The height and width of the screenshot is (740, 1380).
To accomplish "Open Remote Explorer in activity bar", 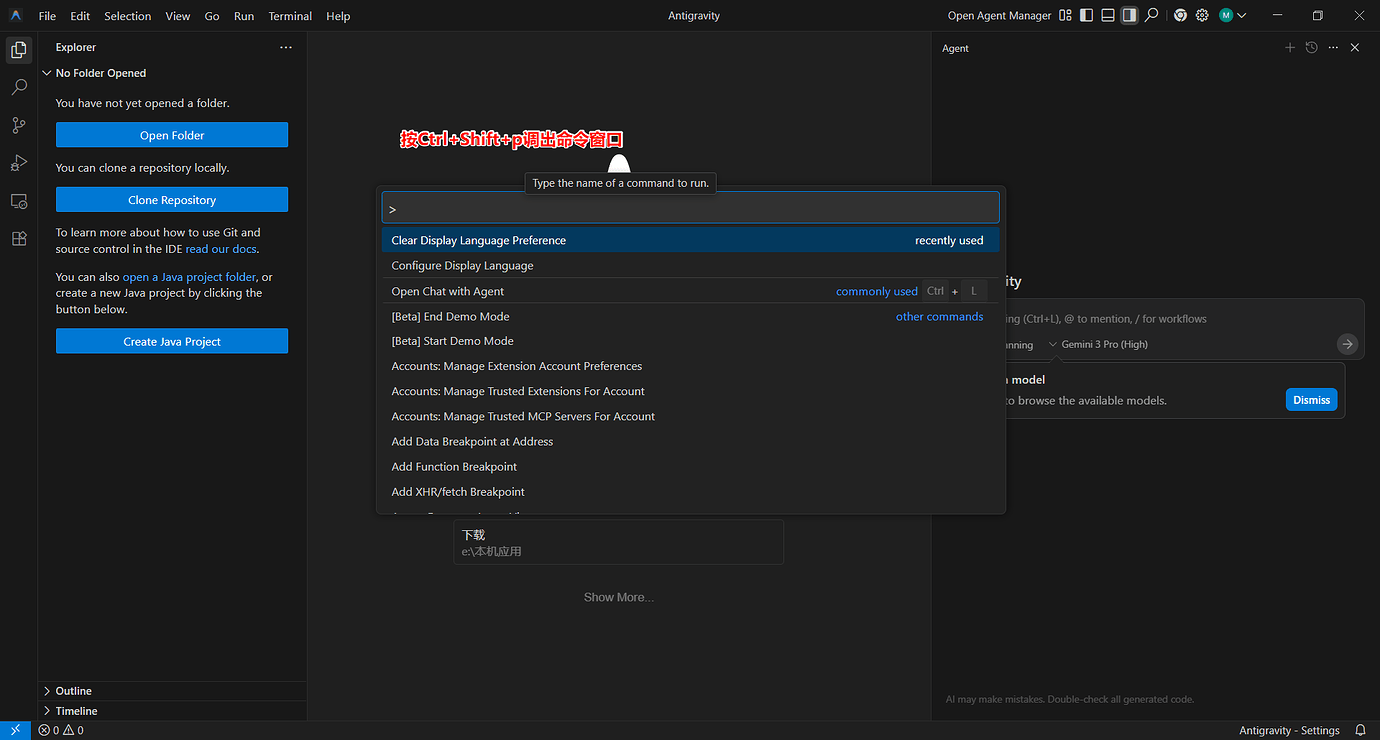I will pos(18,201).
